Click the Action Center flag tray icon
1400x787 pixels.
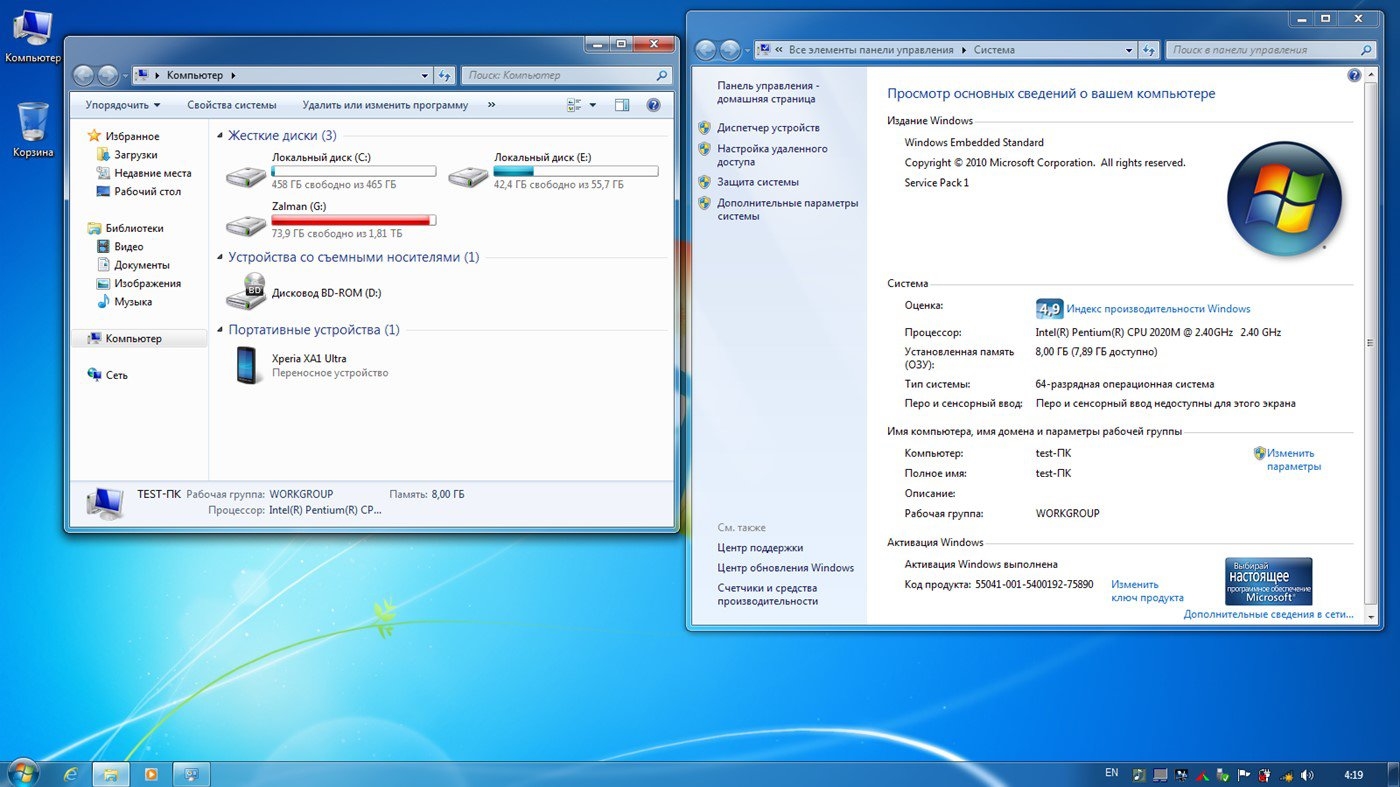(x=1244, y=774)
